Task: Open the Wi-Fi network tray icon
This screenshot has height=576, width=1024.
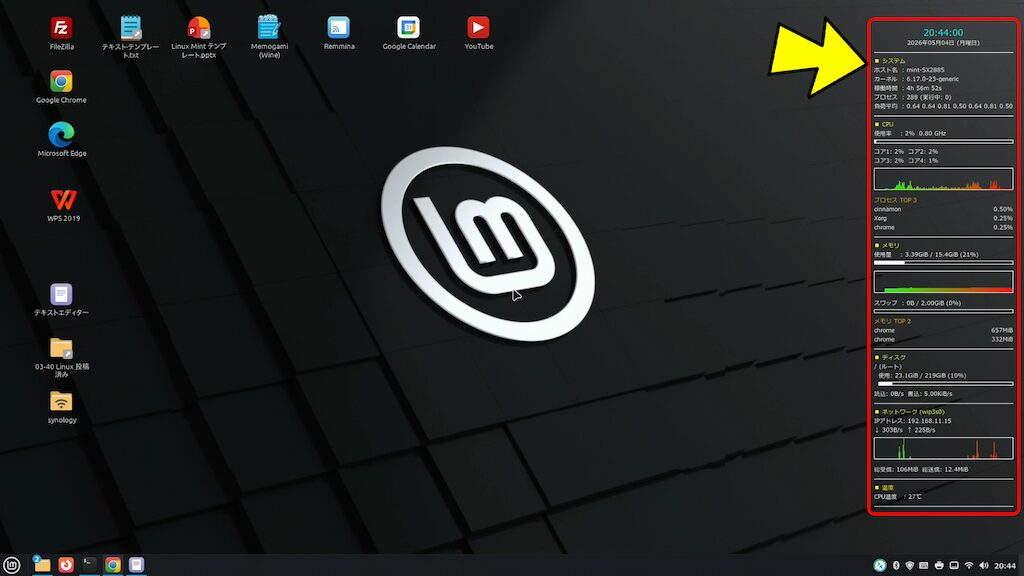Action: [969, 566]
